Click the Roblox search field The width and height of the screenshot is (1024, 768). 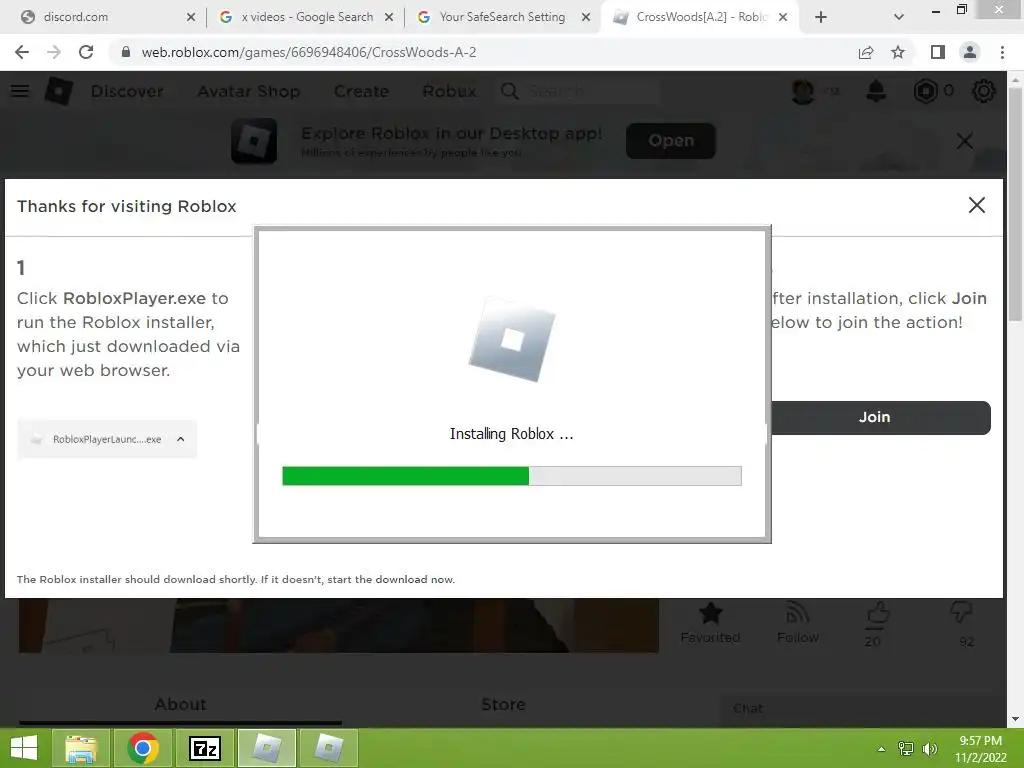(x=579, y=91)
